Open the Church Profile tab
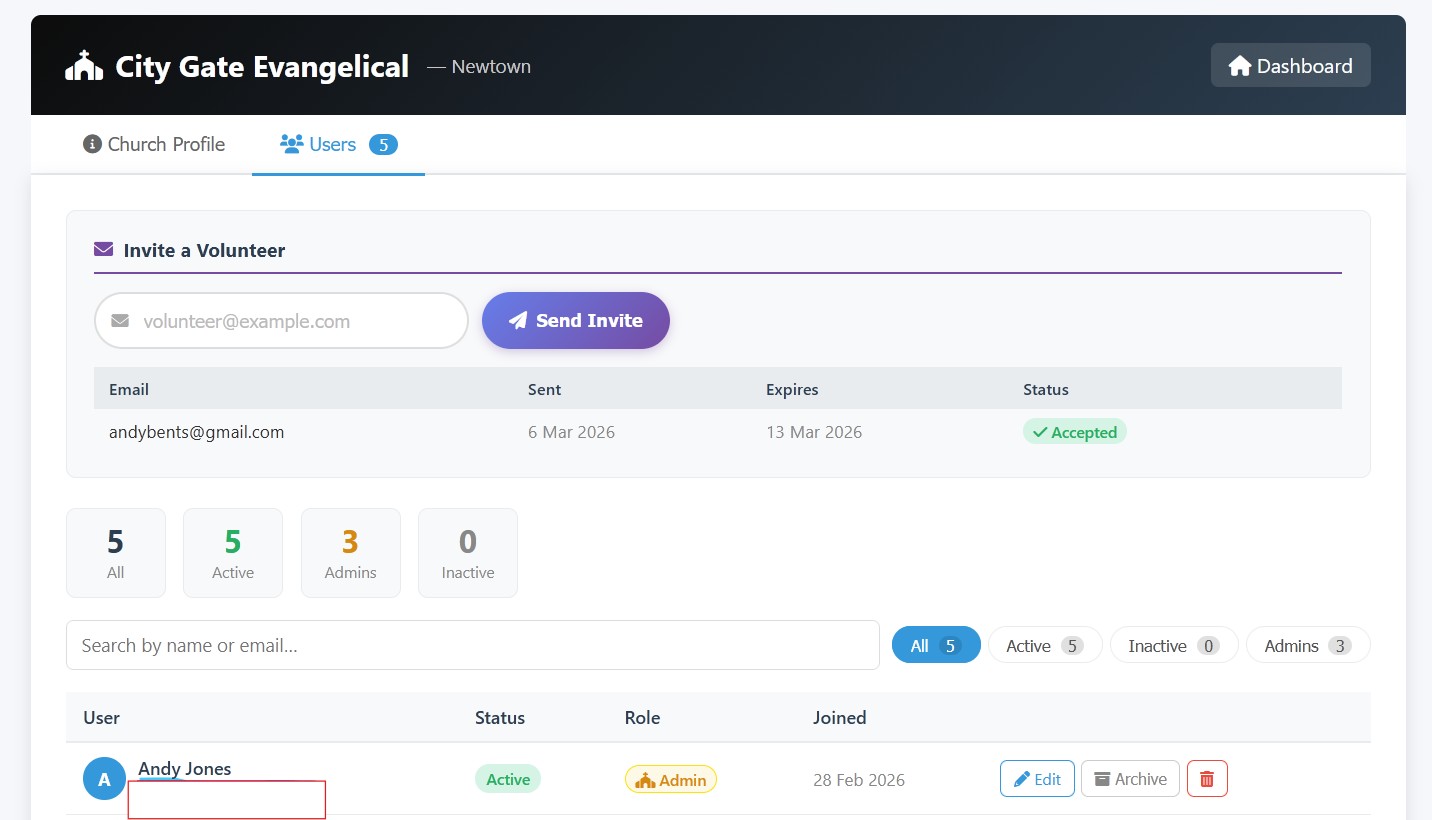The width and height of the screenshot is (1432, 820). pos(154,144)
